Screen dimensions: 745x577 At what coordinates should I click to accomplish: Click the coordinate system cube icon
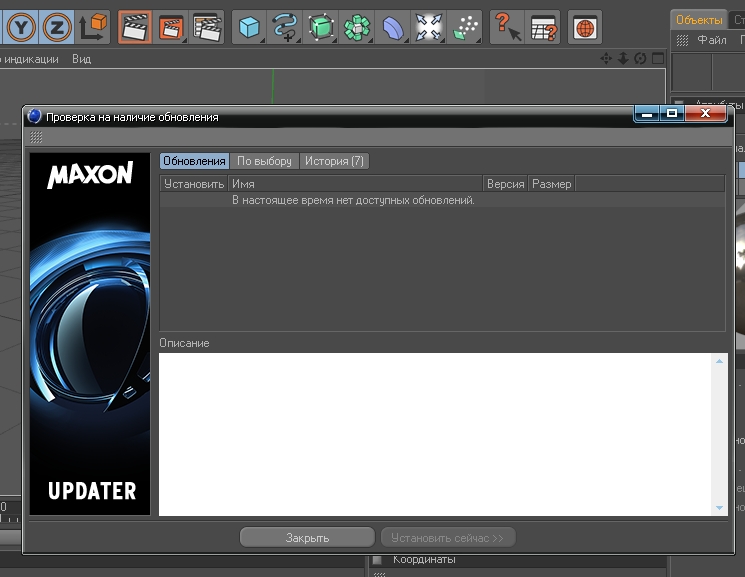pyautogui.click(x=93, y=27)
